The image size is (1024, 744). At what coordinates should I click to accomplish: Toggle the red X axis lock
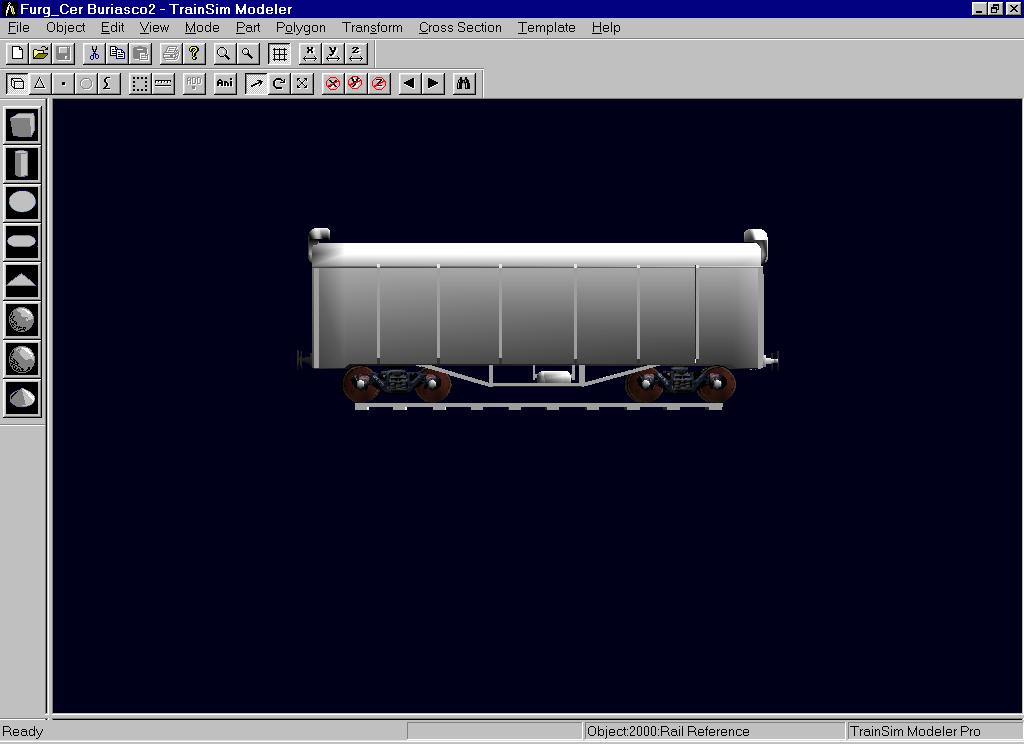332,83
